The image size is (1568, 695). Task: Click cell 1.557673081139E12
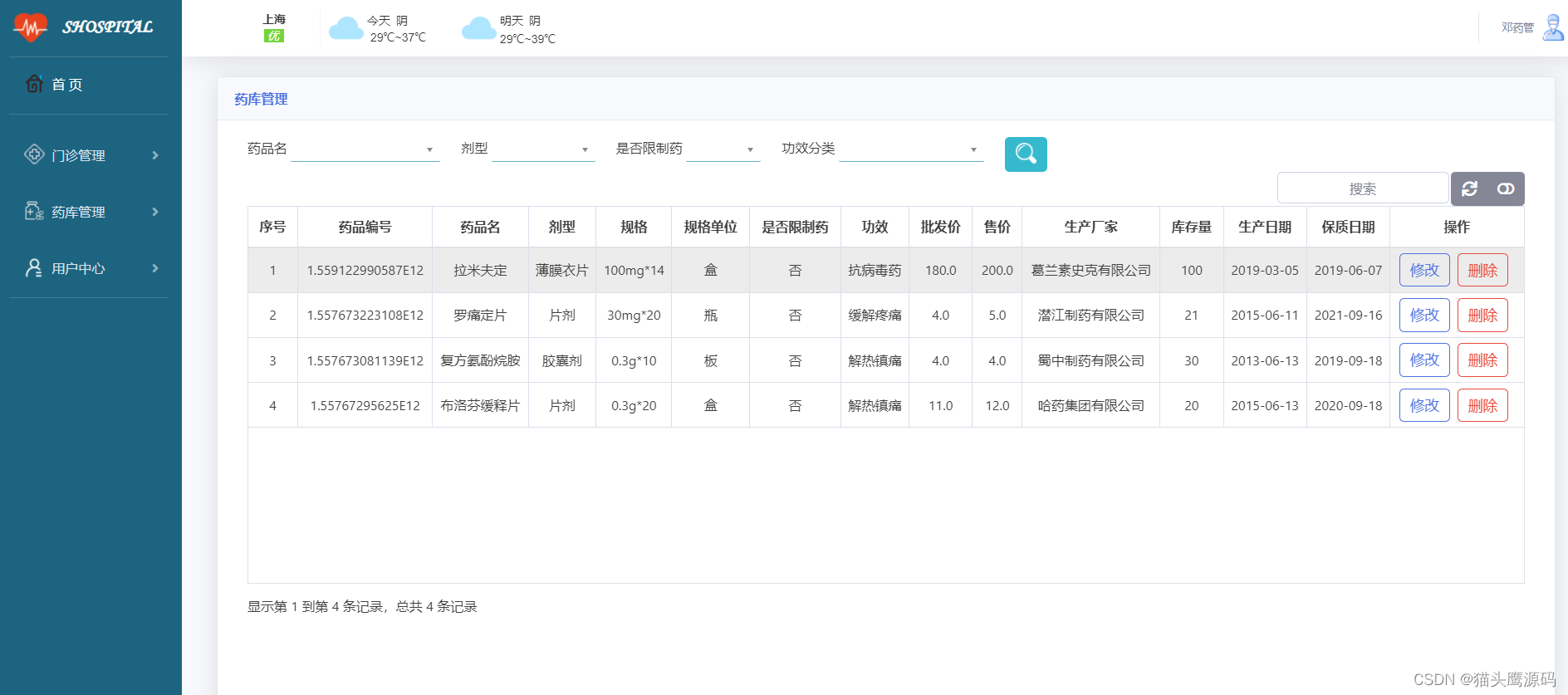(x=365, y=361)
